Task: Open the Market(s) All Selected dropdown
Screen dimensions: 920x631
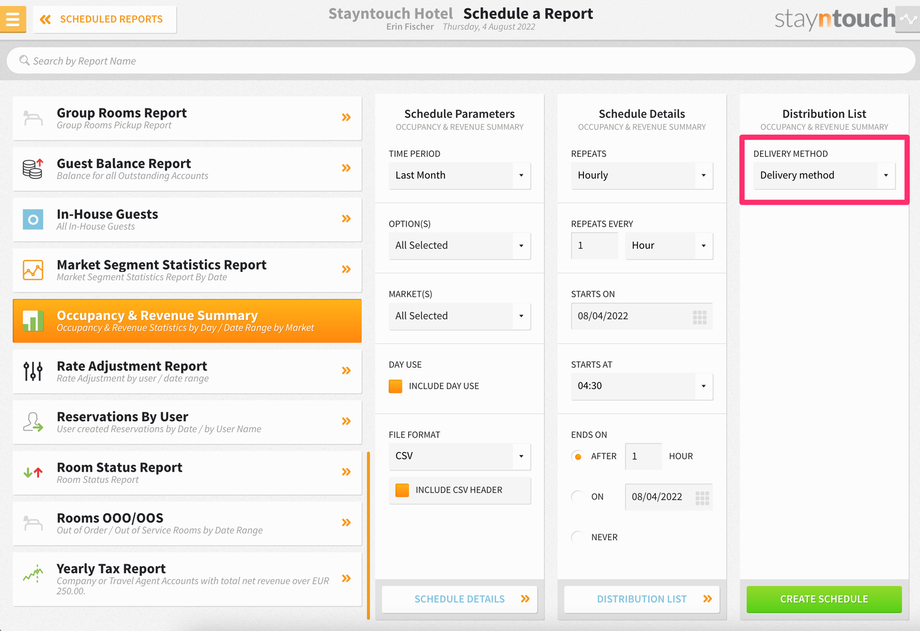Action: 459,316
